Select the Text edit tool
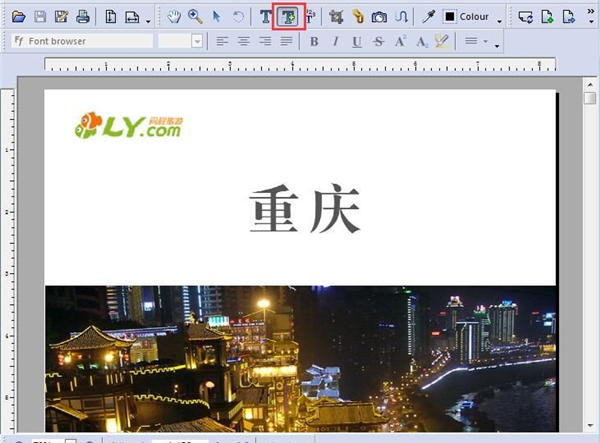600x443 pixels. (x=266, y=17)
